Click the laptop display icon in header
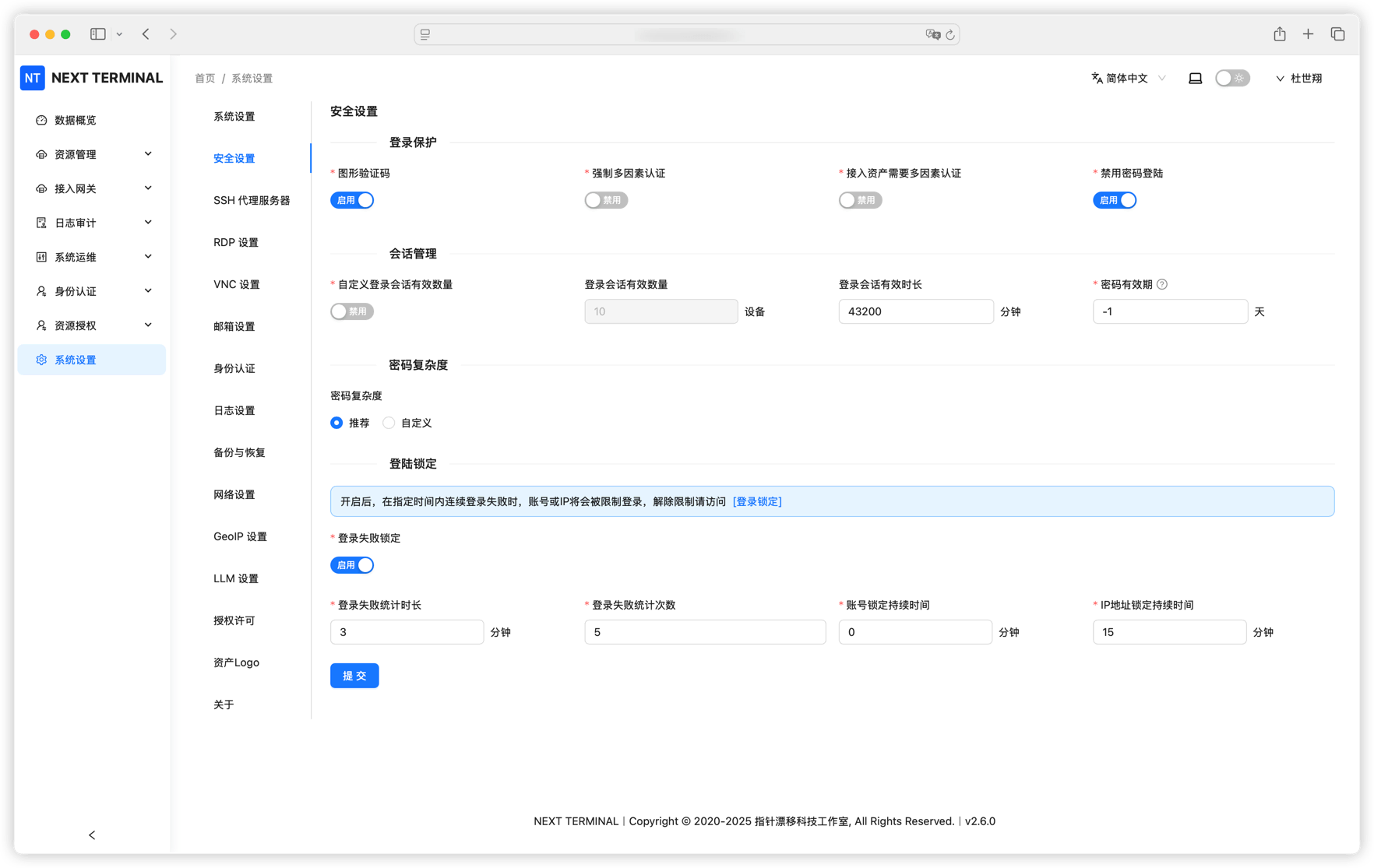Viewport: 1374px width, 868px height. pos(1195,79)
